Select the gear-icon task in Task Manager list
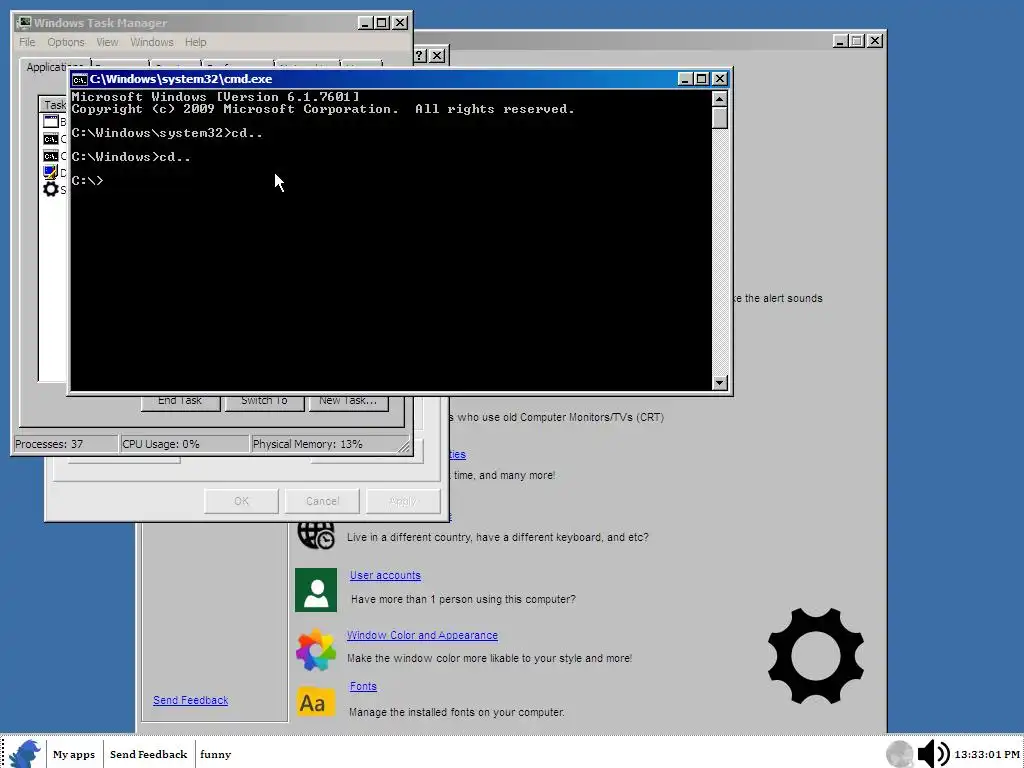This screenshot has width=1024, height=768. (50, 189)
